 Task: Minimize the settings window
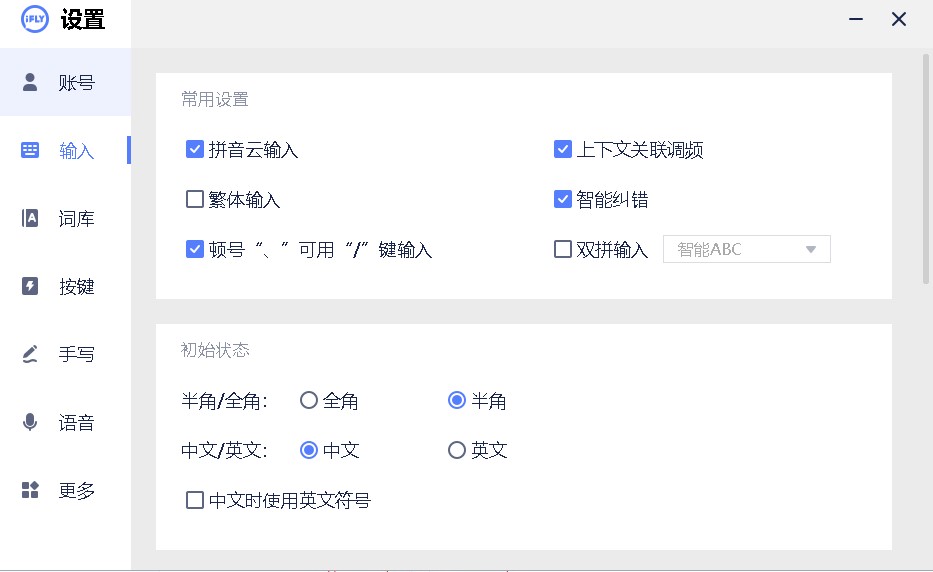(x=856, y=19)
